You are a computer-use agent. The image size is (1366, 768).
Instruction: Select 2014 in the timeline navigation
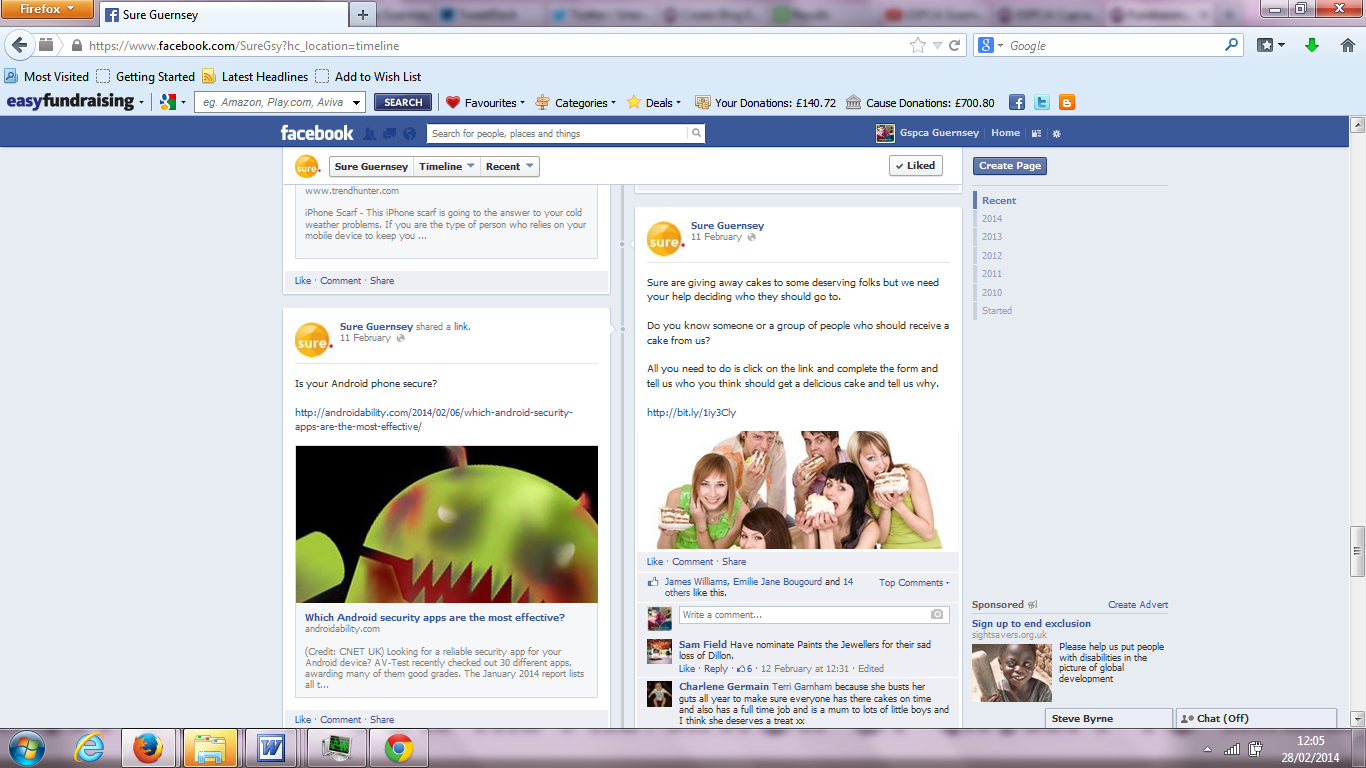tap(992, 219)
